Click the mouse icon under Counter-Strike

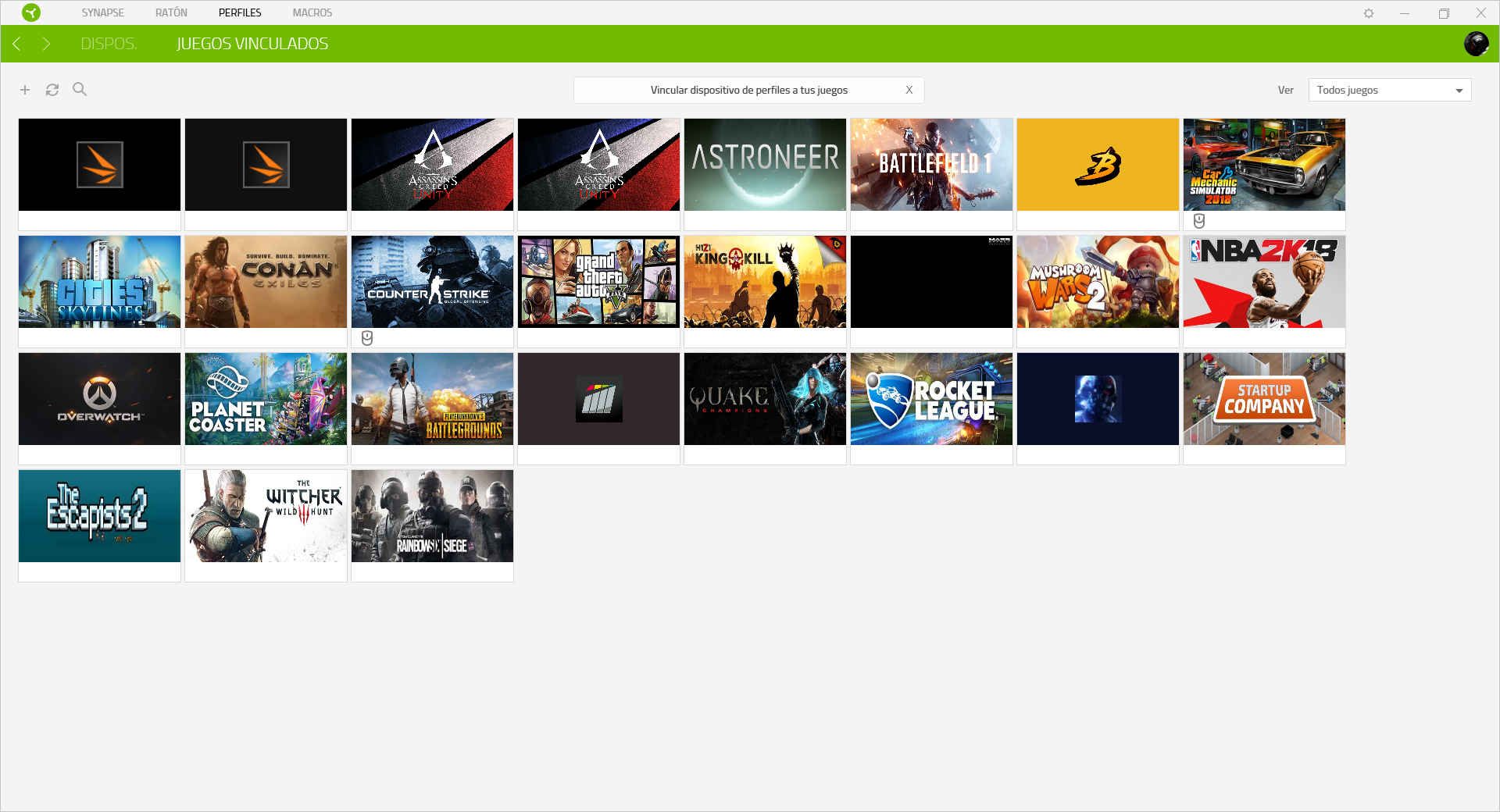click(367, 338)
